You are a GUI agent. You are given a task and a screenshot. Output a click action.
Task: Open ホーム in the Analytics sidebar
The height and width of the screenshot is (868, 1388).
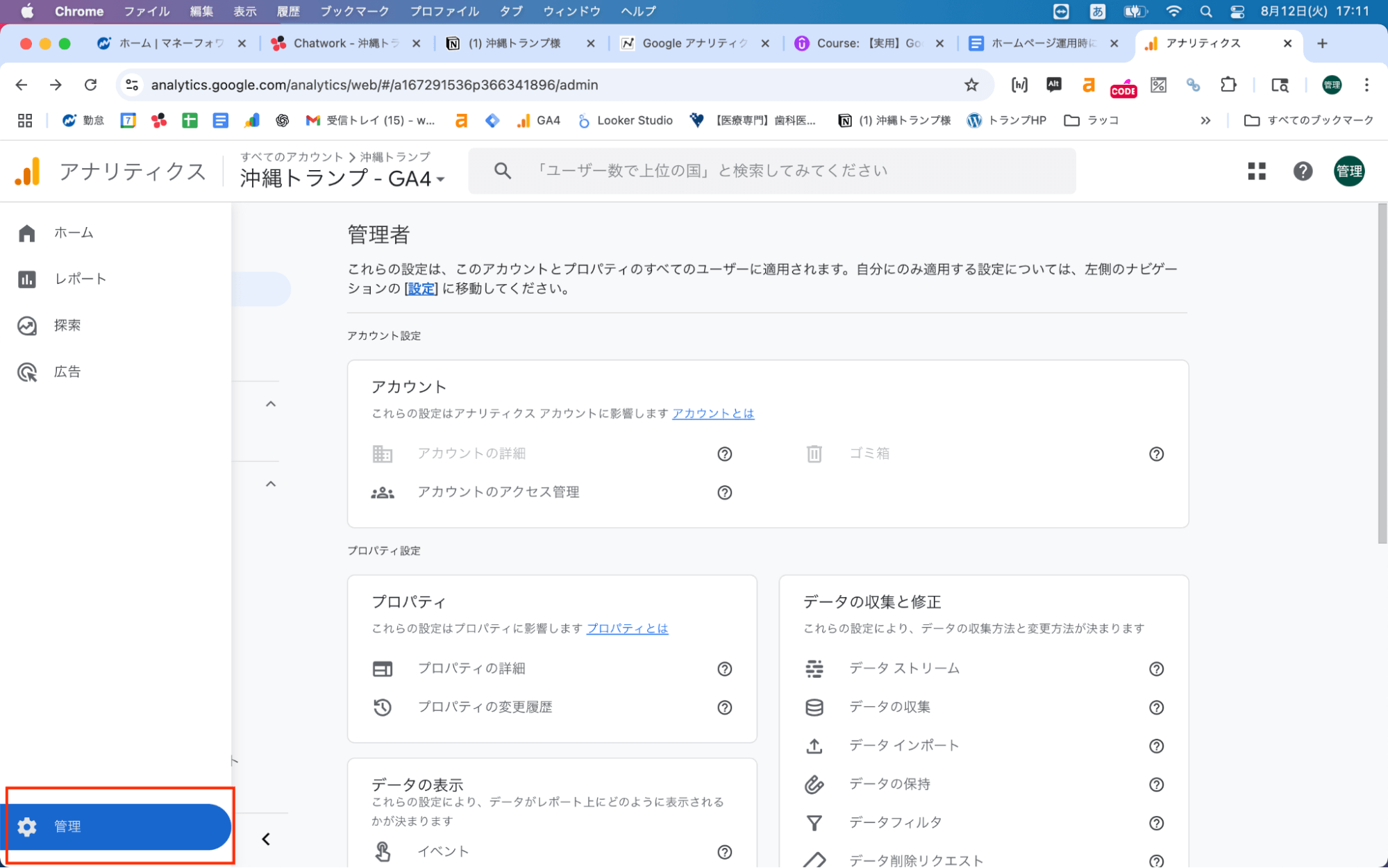click(x=72, y=232)
